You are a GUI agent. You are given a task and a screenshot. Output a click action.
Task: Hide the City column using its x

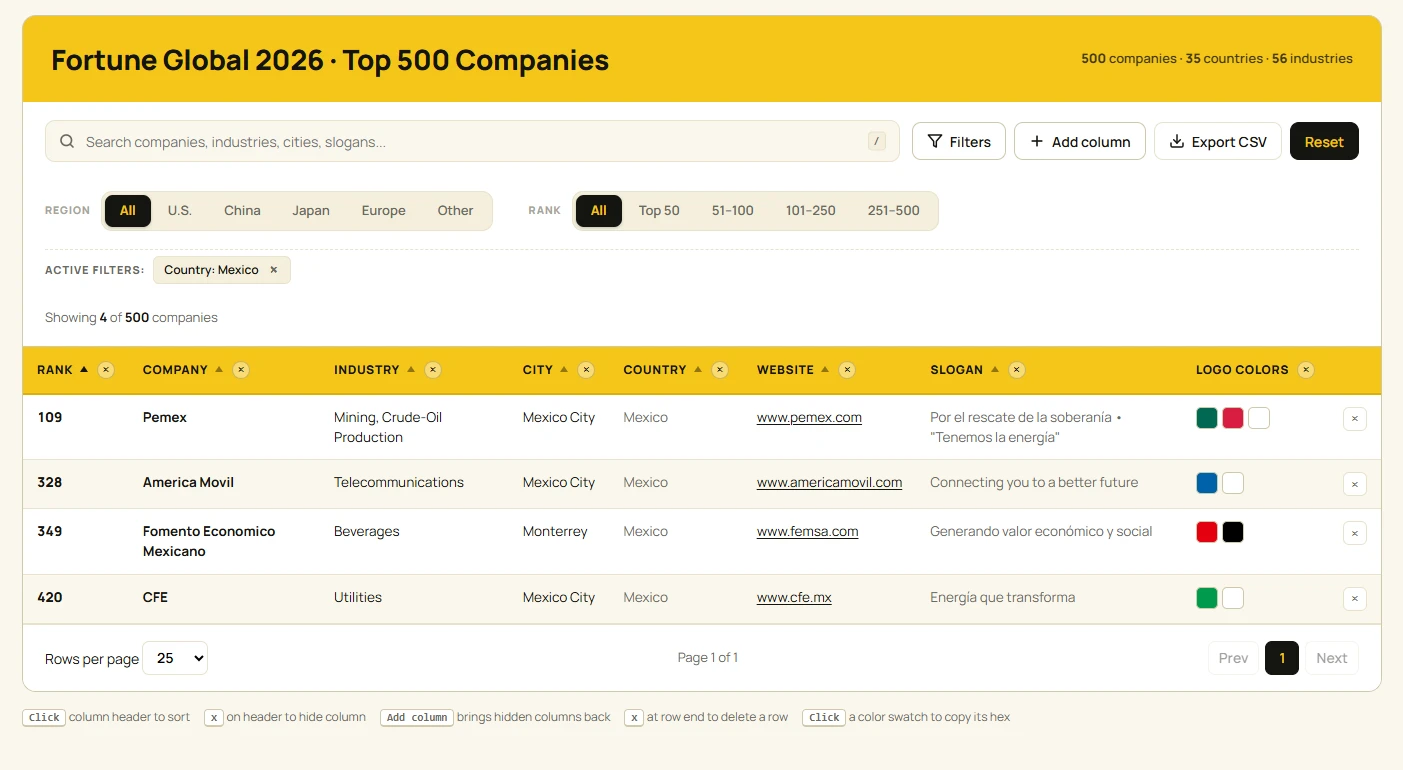pyautogui.click(x=586, y=370)
